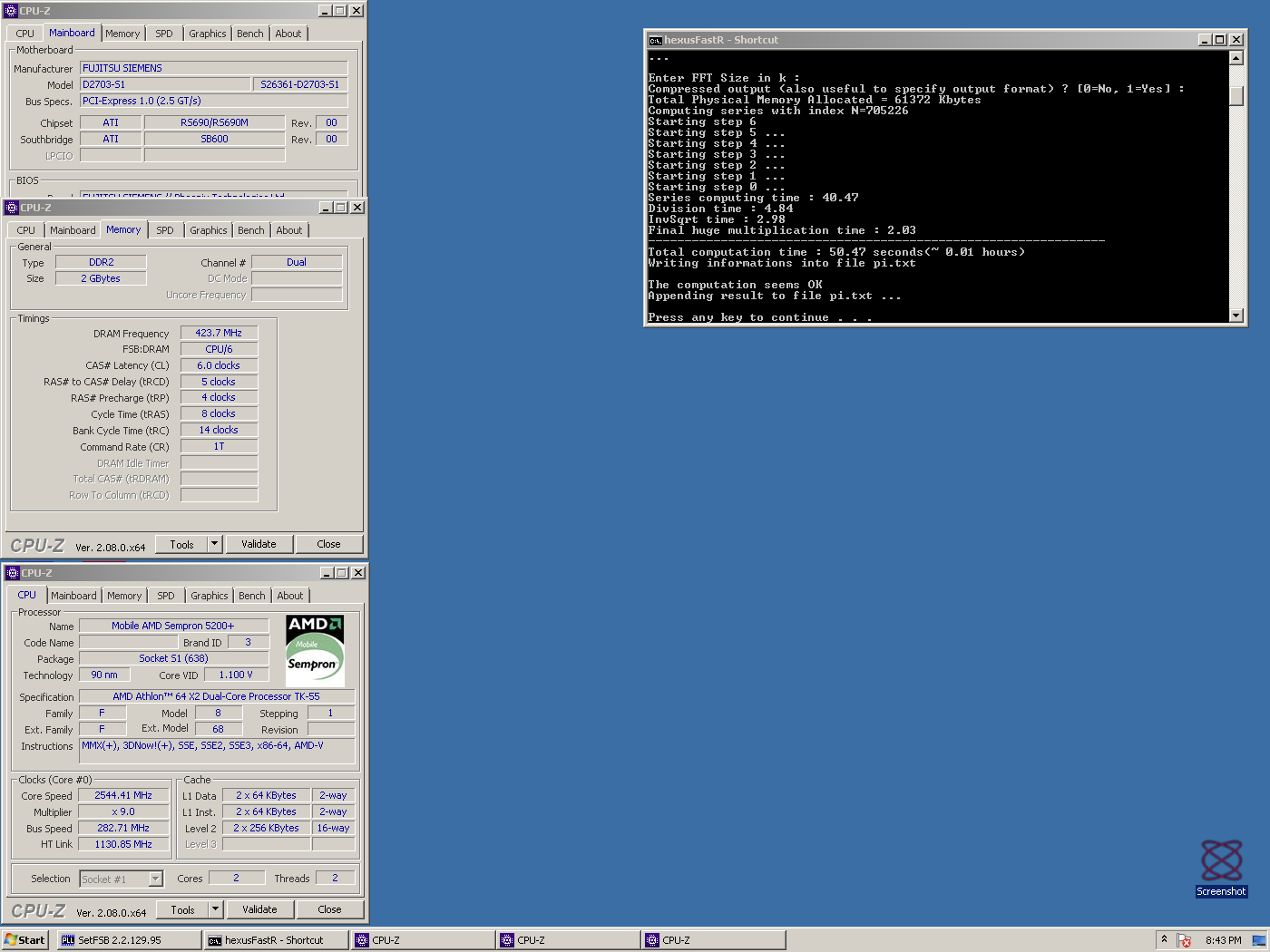1270x952 pixels.
Task: Select the Bench tab in CPU window
Action: click(252, 596)
